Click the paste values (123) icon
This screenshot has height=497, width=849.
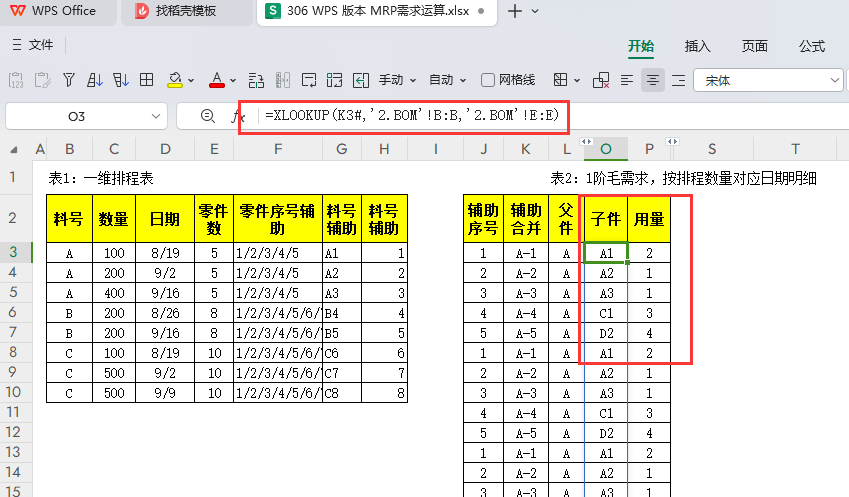point(16,80)
